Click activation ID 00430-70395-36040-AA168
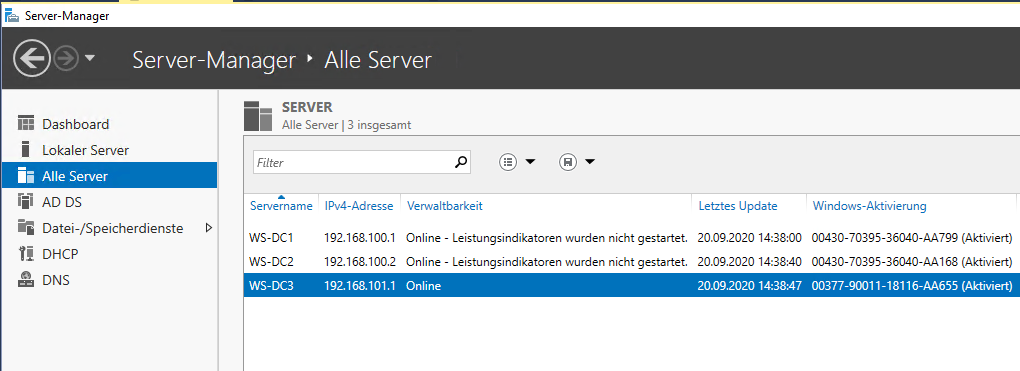 click(885, 262)
